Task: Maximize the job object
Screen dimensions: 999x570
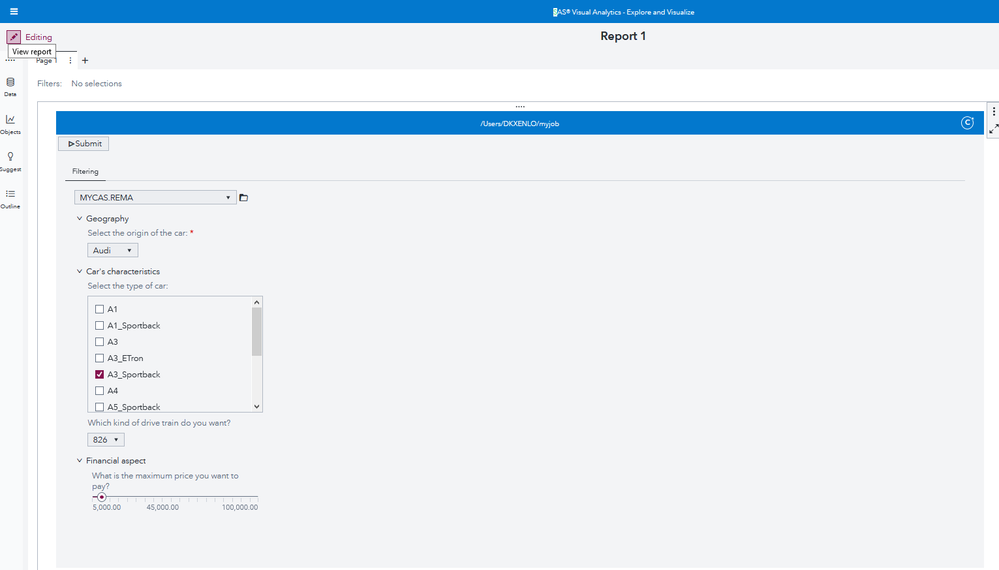Action: pyautogui.click(x=993, y=129)
